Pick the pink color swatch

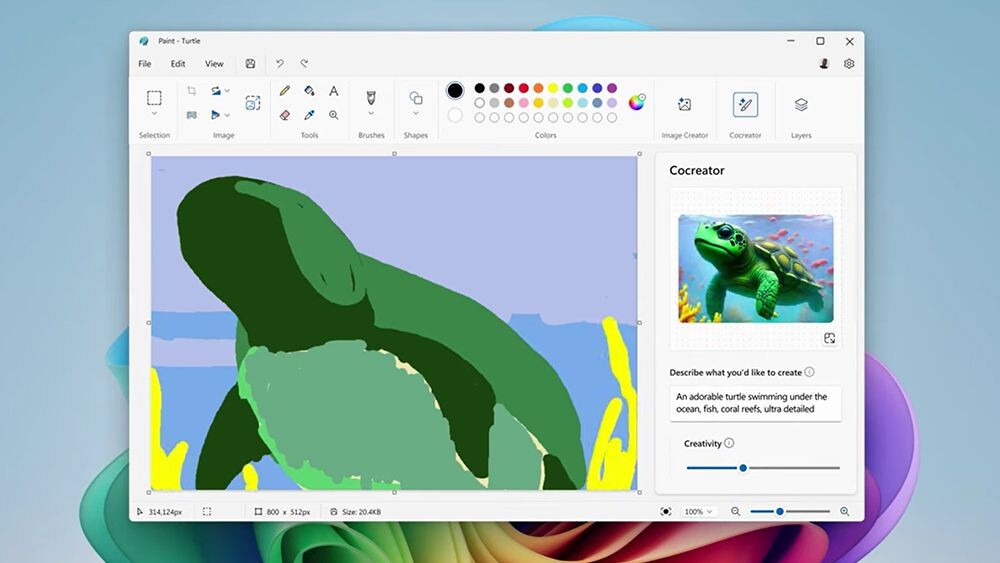click(524, 103)
